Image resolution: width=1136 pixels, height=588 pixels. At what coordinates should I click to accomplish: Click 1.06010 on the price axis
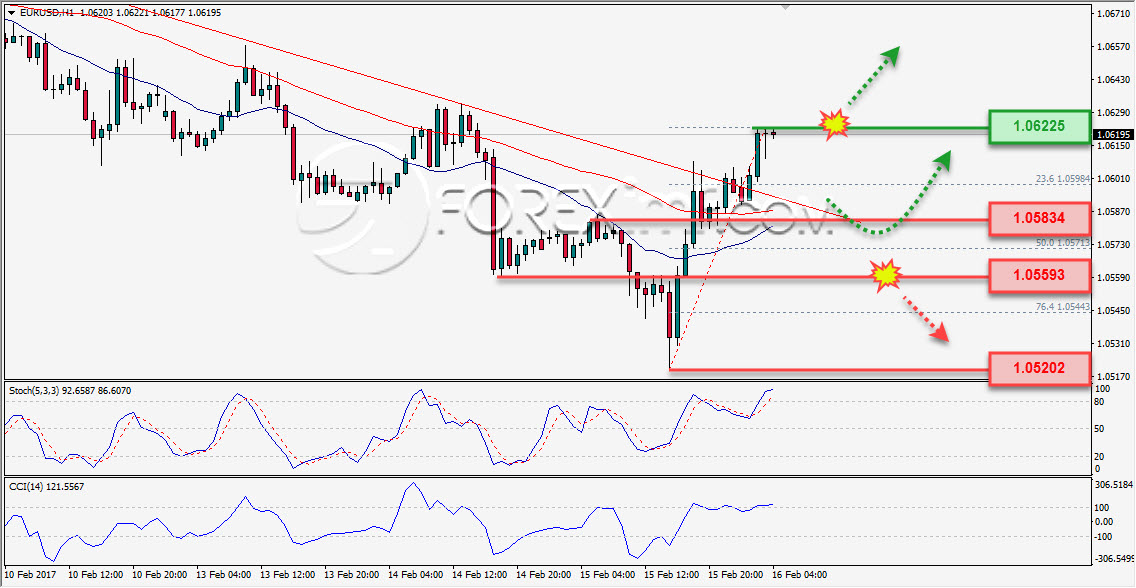tap(1115, 179)
